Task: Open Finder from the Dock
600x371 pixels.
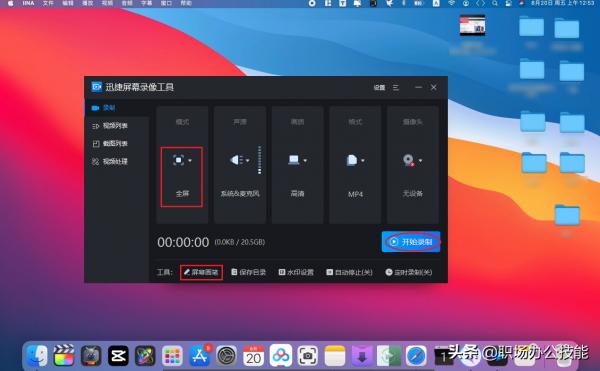Action: click(37, 356)
